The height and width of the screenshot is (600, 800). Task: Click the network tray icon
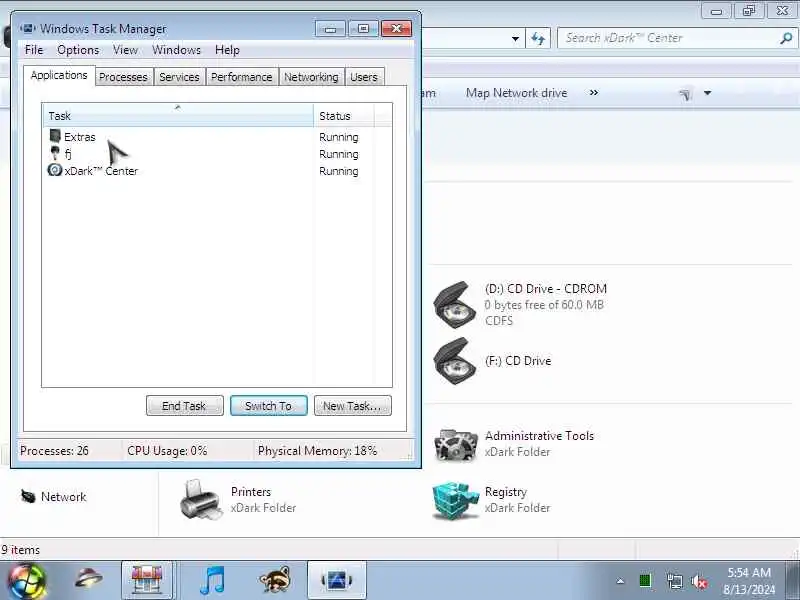(x=674, y=581)
